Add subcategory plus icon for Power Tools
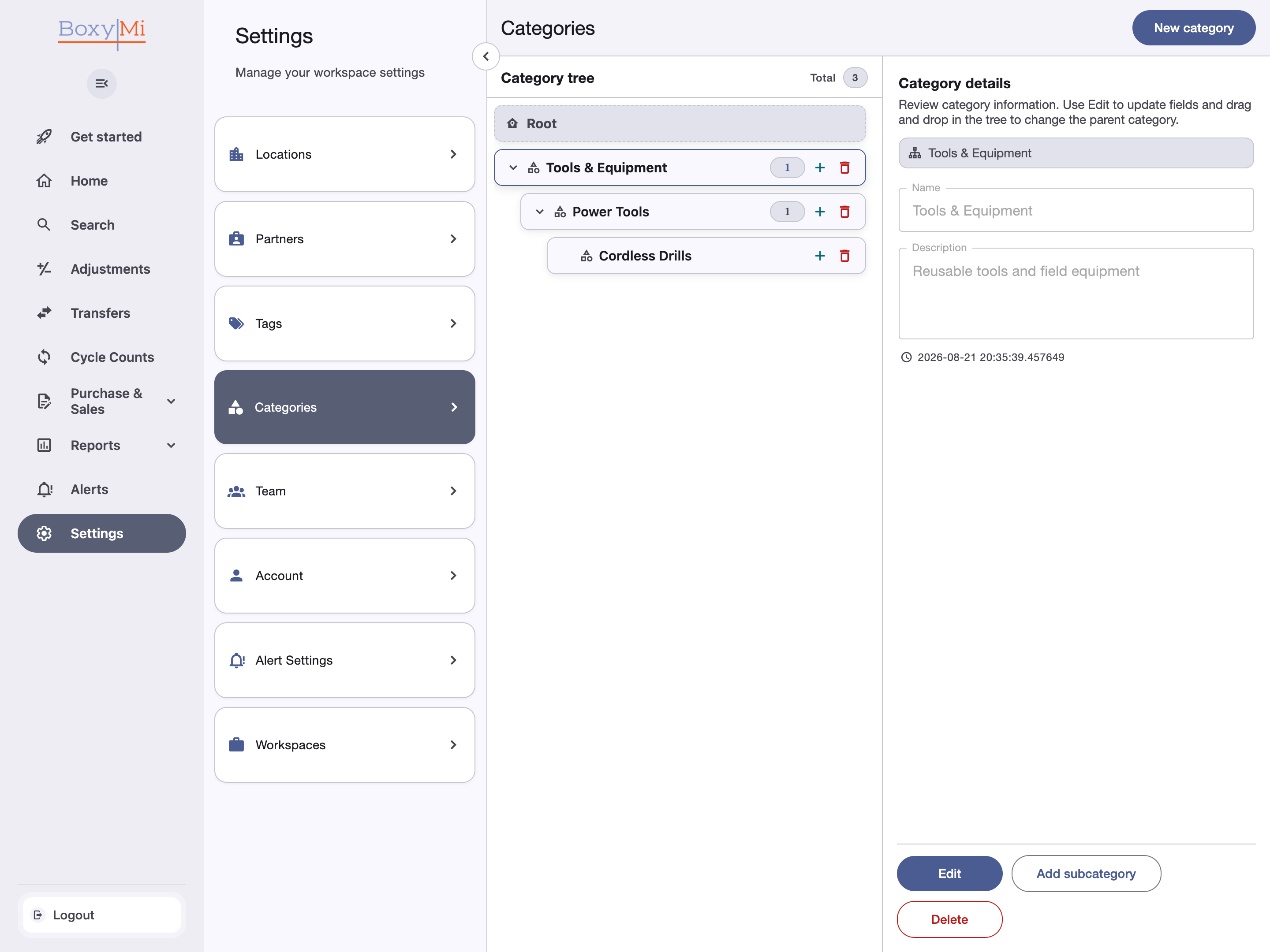This screenshot has height=952, width=1270. 820,212
